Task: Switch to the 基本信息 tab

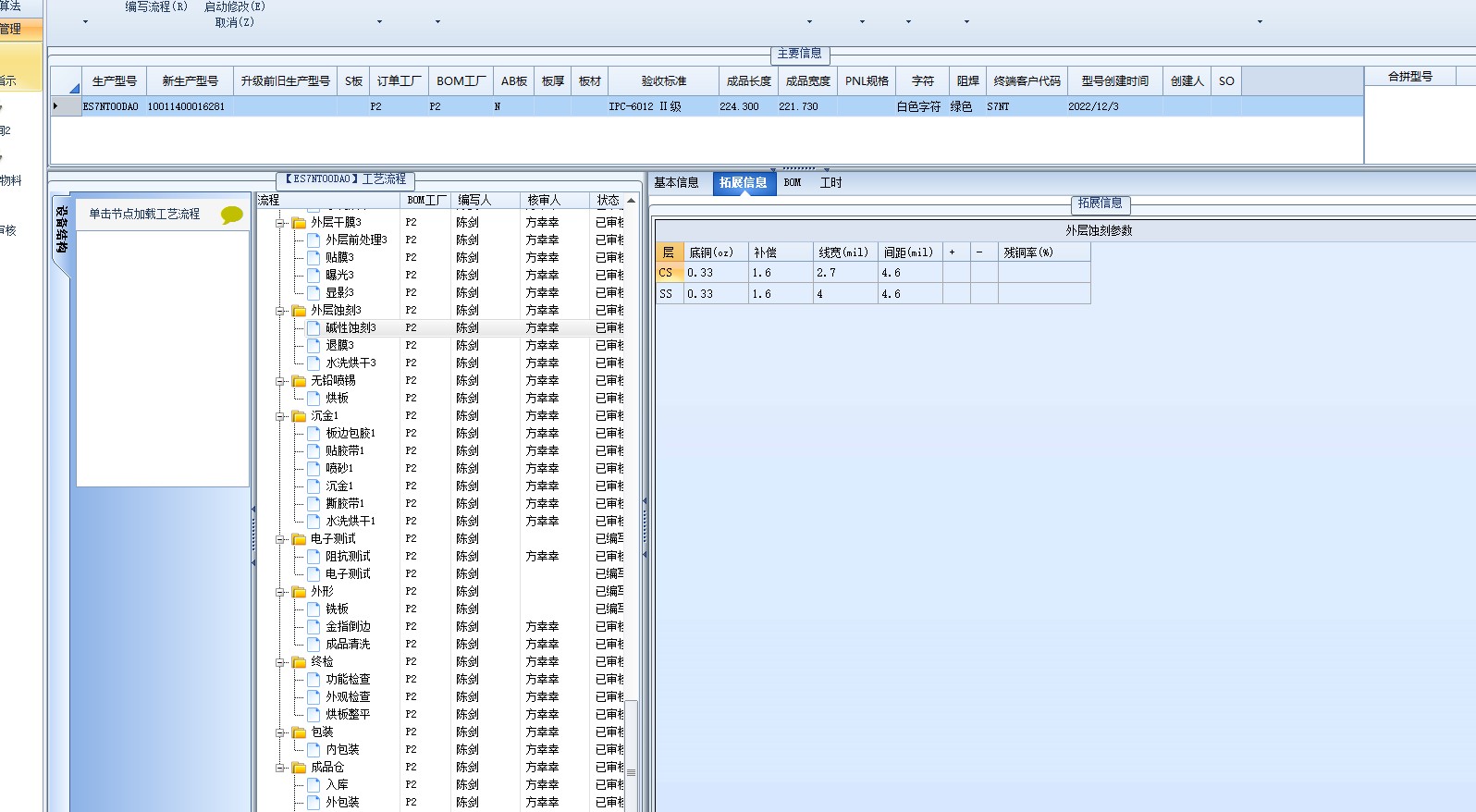Action: (676, 183)
